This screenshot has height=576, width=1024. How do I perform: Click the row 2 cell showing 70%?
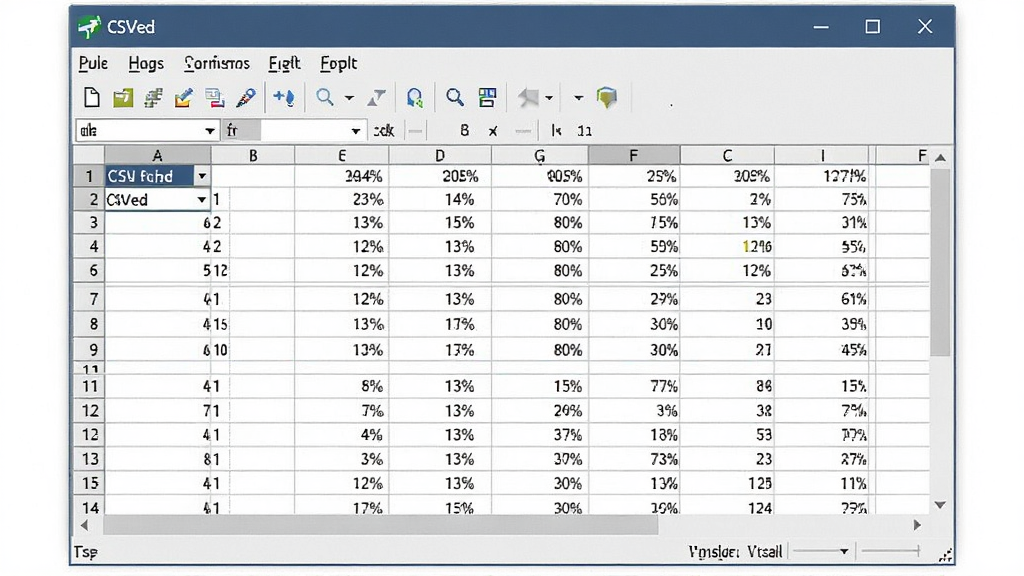pyautogui.click(x=539, y=200)
